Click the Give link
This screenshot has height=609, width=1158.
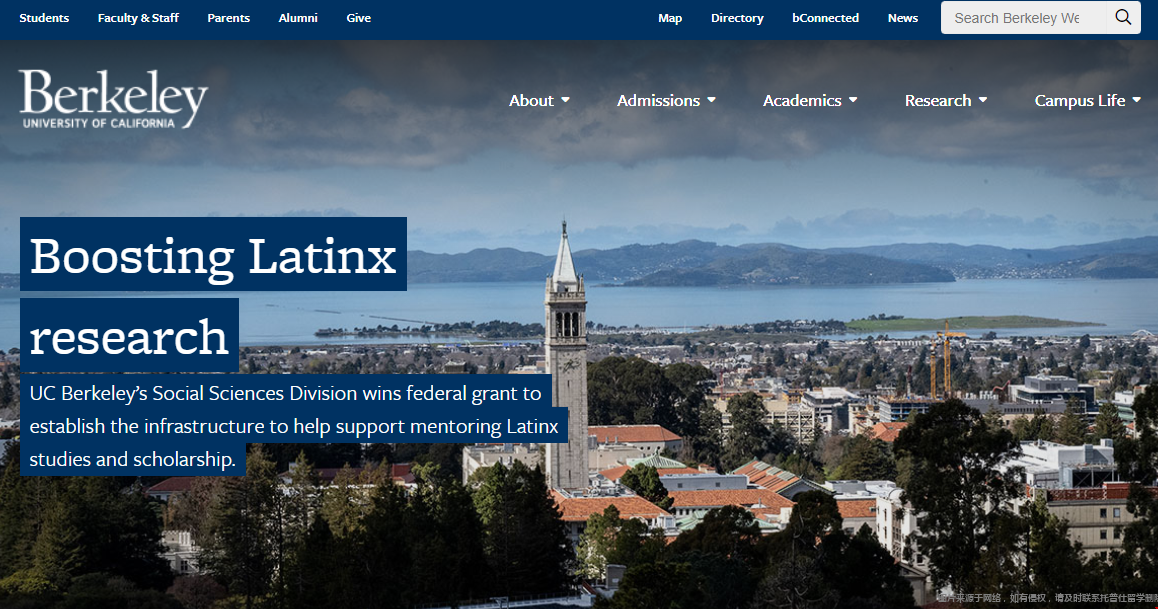pyautogui.click(x=358, y=18)
